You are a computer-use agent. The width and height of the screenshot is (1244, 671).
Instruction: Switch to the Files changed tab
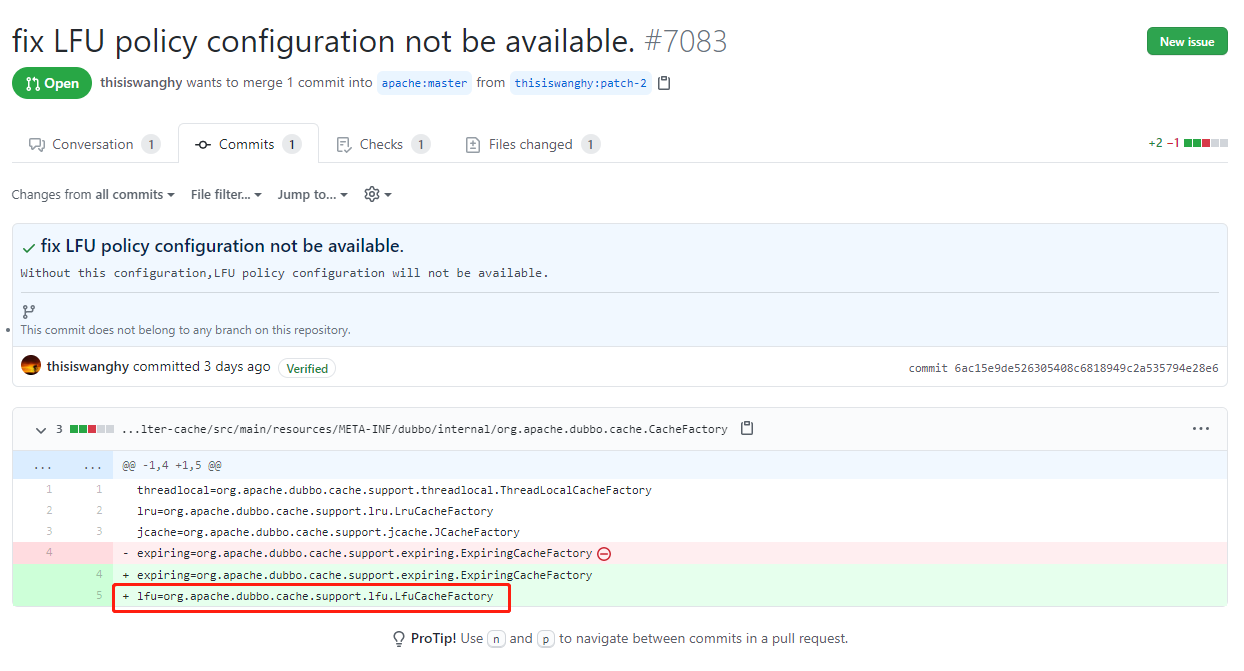(532, 144)
